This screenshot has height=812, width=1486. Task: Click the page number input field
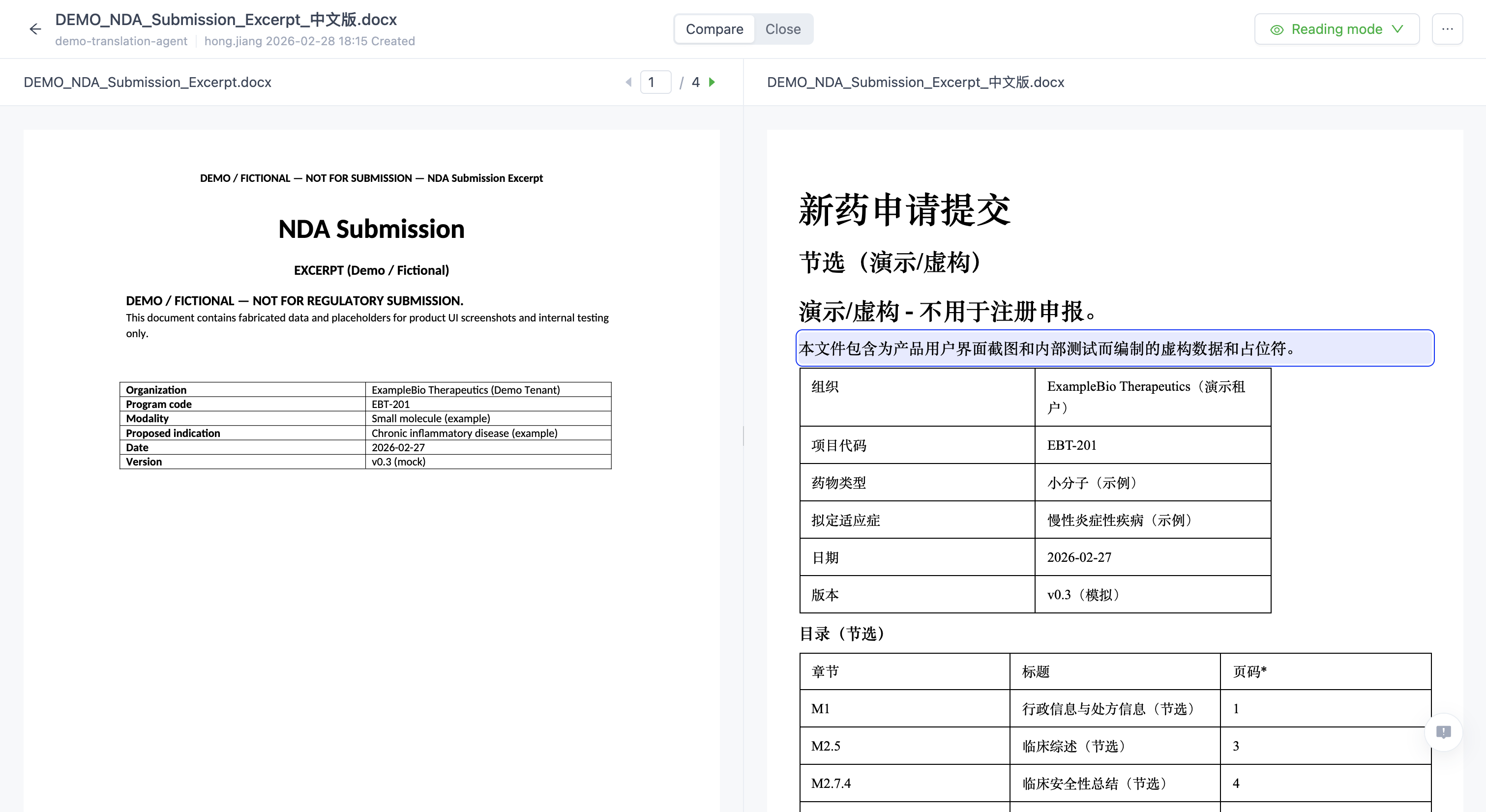coord(655,83)
